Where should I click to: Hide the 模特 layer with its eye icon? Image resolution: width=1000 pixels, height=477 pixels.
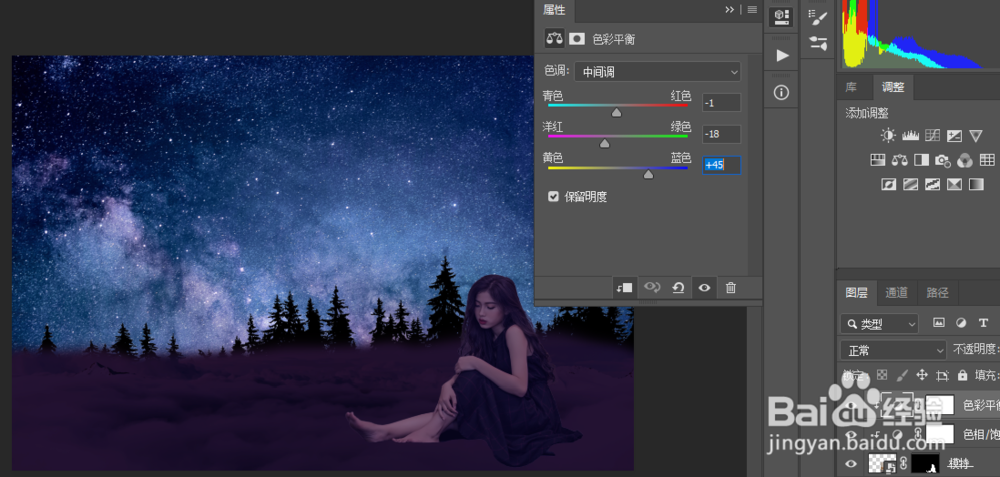851,464
